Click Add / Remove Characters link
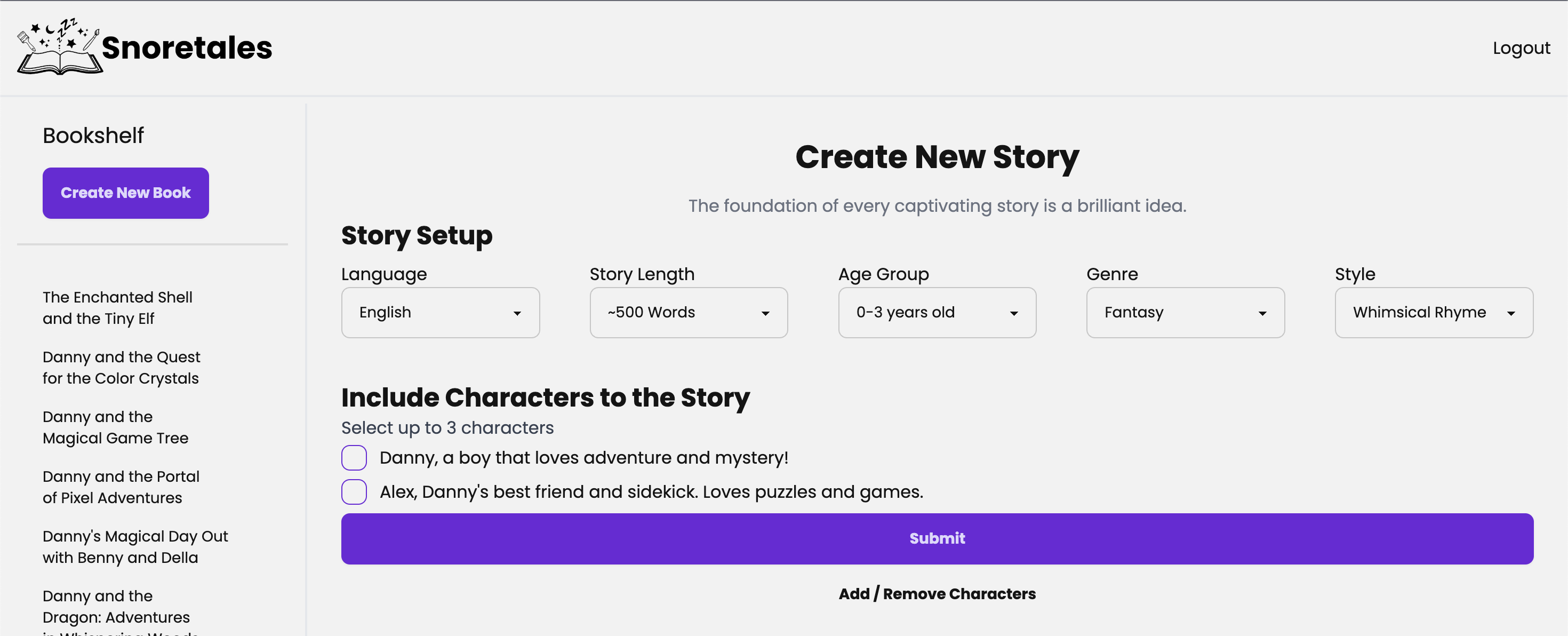 pyautogui.click(x=936, y=593)
